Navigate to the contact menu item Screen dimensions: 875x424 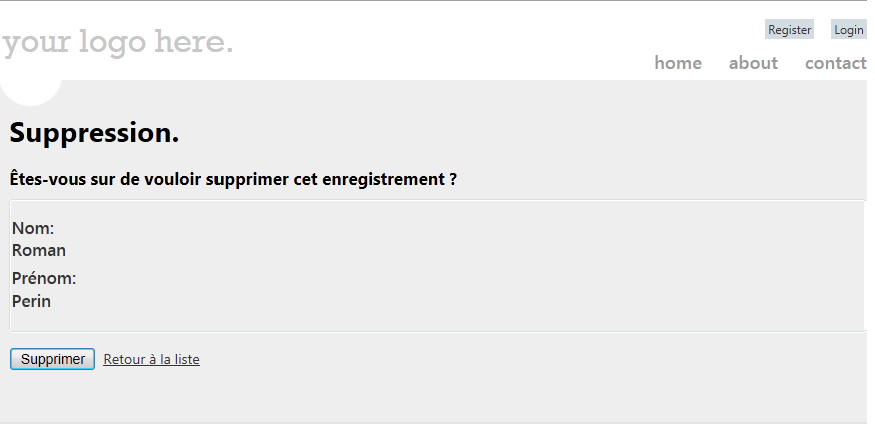pyautogui.click(x=835, y=63)
